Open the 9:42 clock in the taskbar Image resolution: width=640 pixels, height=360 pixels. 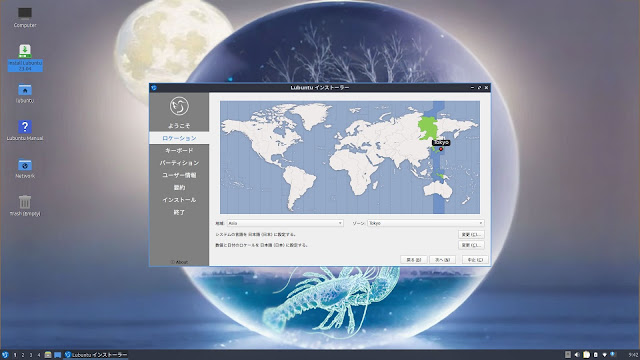pos(633,355)
